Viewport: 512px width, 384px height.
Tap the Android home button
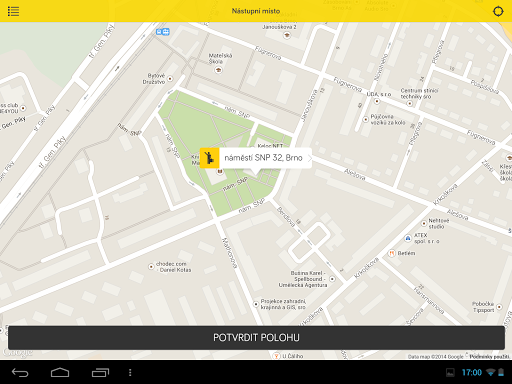tap(60, 372)
